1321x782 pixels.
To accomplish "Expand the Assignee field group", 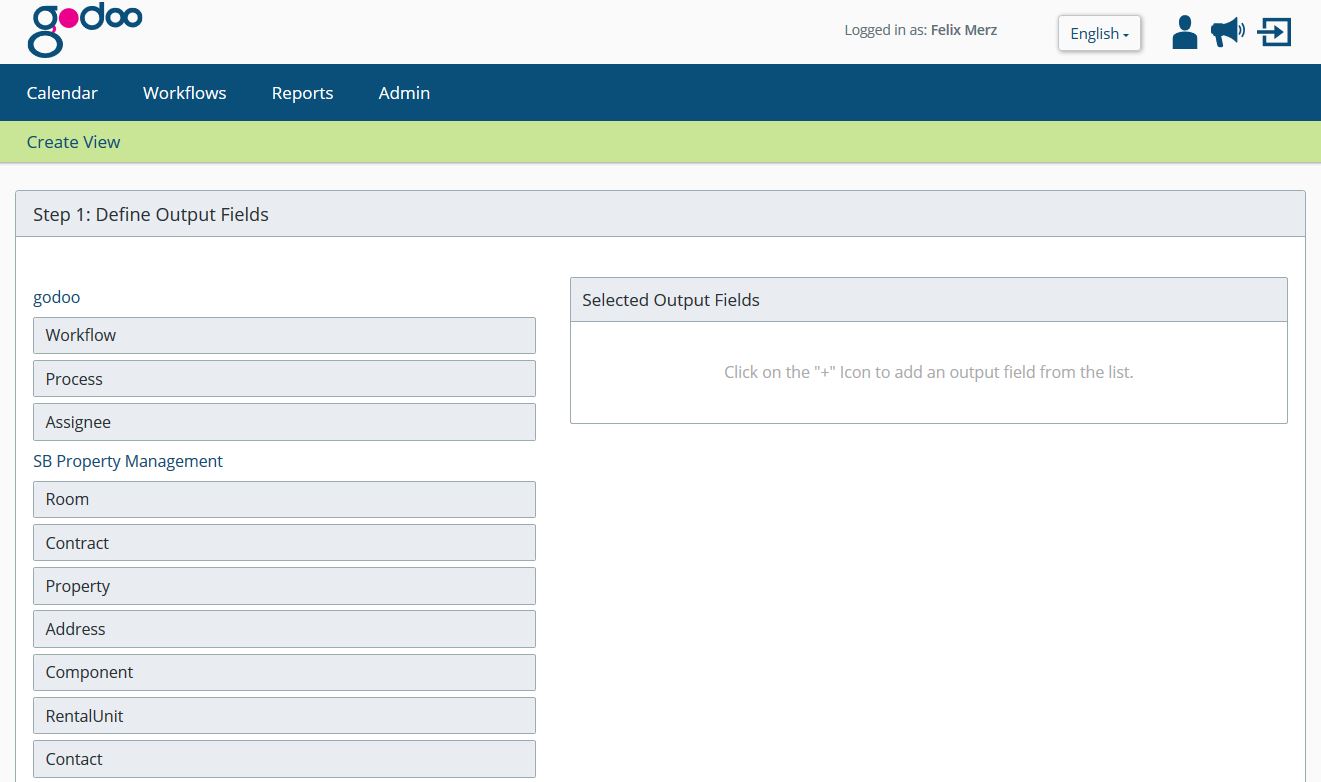I will tap(284, 422).
